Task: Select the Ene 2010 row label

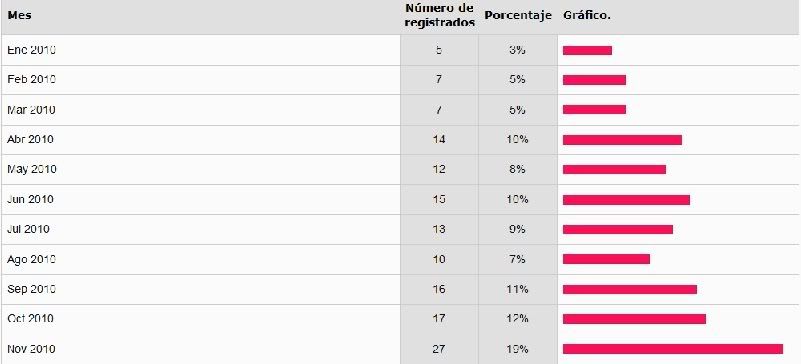Action: click(32, 50)
